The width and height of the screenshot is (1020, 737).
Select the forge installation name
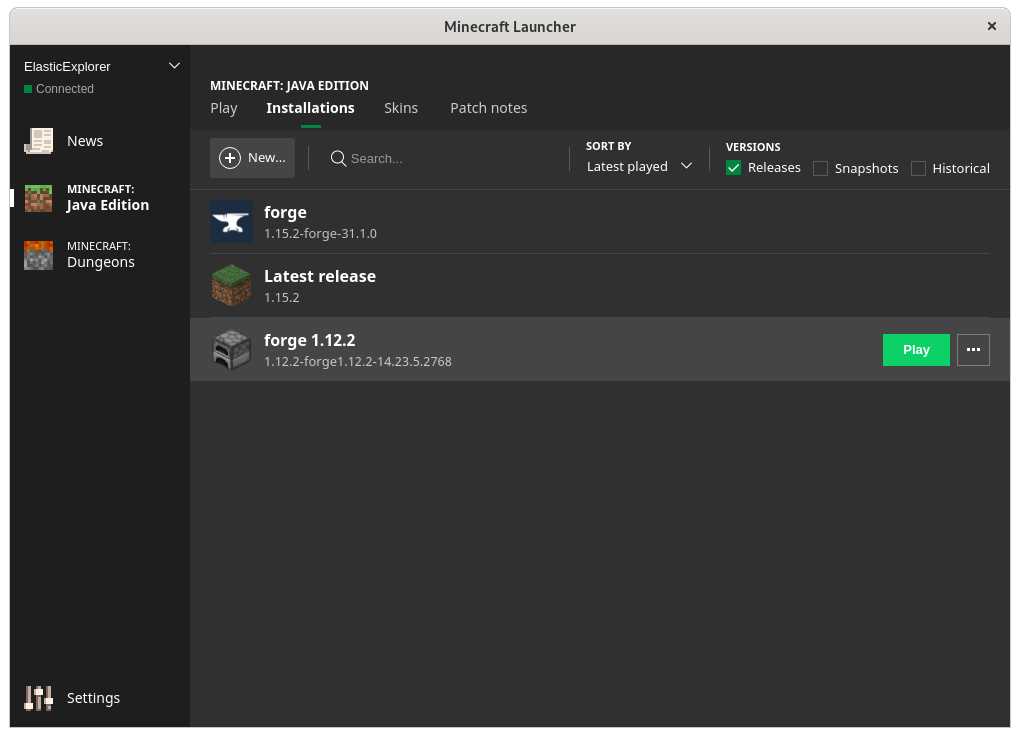tap(285, 213)
